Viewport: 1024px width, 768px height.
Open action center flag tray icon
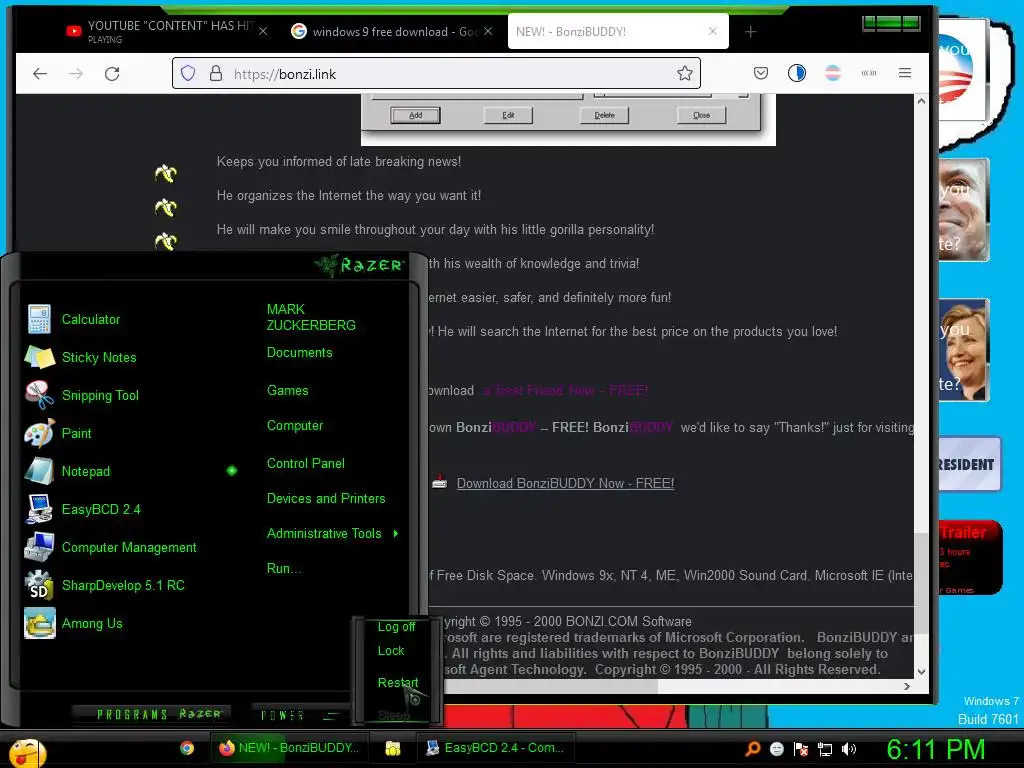tap(801, 749)
